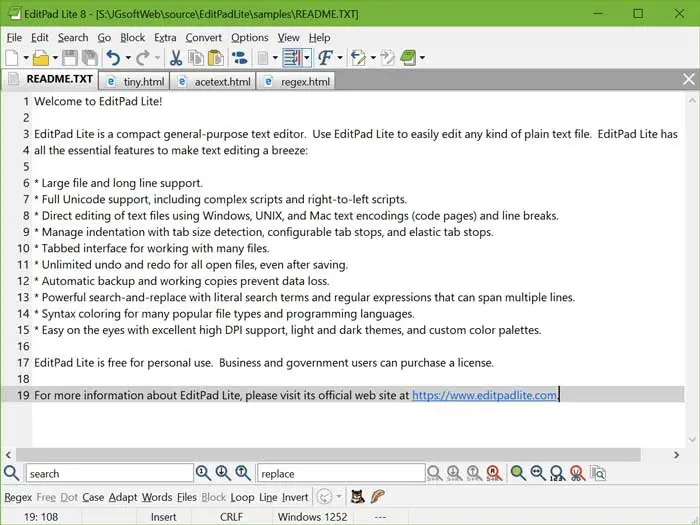
Task: Click the Save All icon
Action: tap(90, 58)
